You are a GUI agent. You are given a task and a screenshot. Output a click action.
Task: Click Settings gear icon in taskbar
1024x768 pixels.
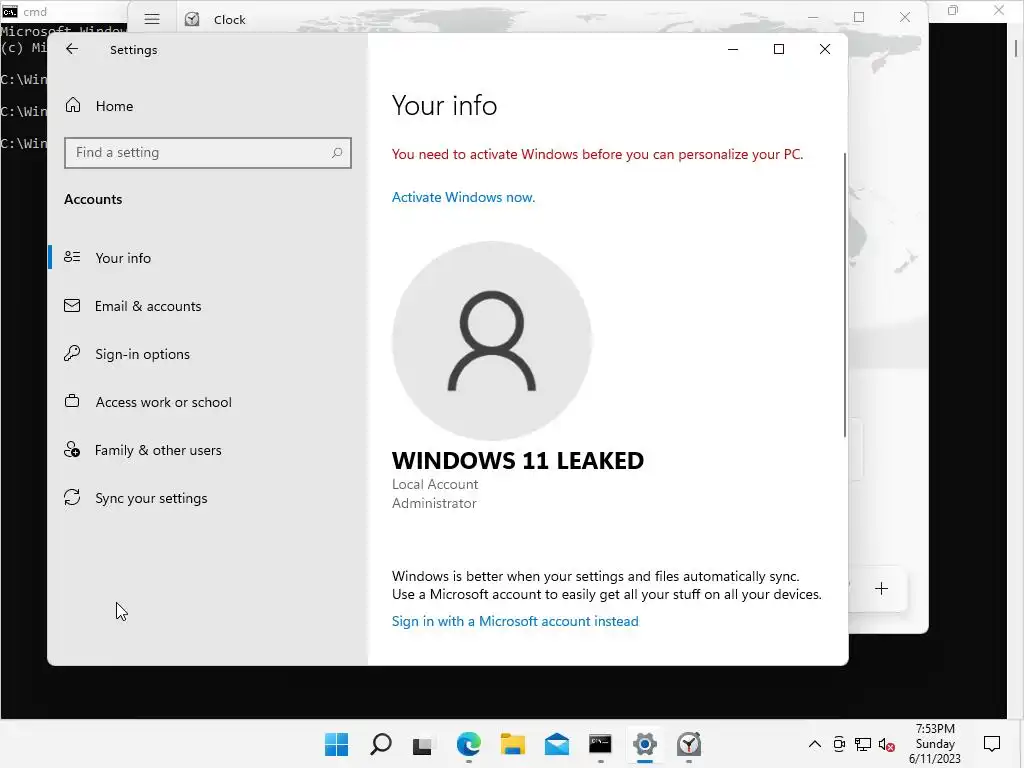tap(645, 744)
